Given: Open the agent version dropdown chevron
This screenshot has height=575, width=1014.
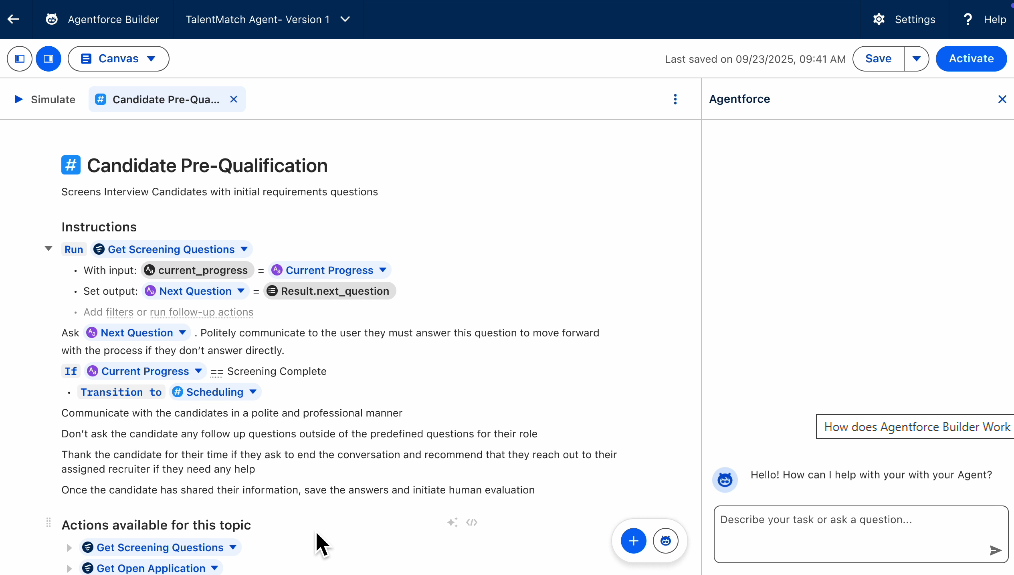Looking at the screenshot, I should [x=345, y=19].
